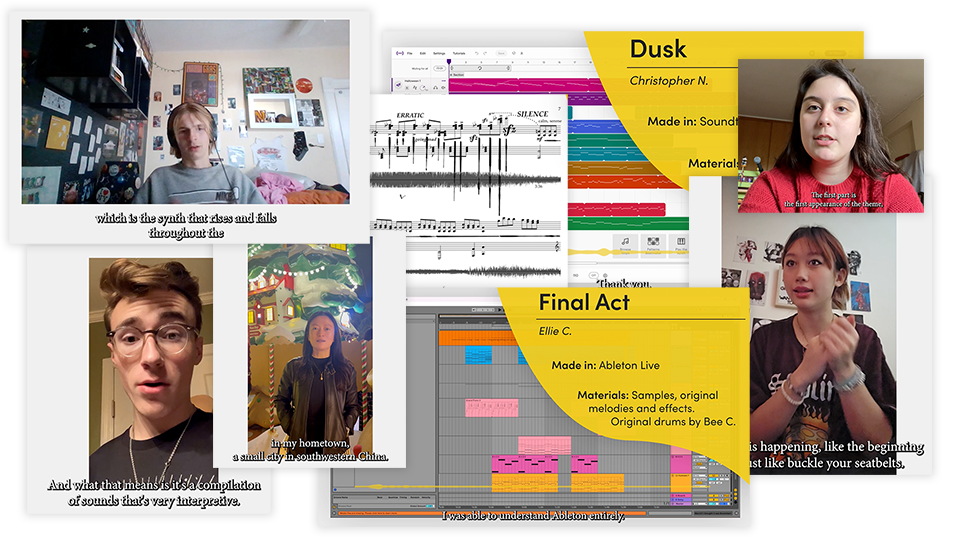Image resolution: width=960 pixels, height=540 pixels.
Task: Click the purple playhead marker on timeline
Action: click(x=449, y=61)
